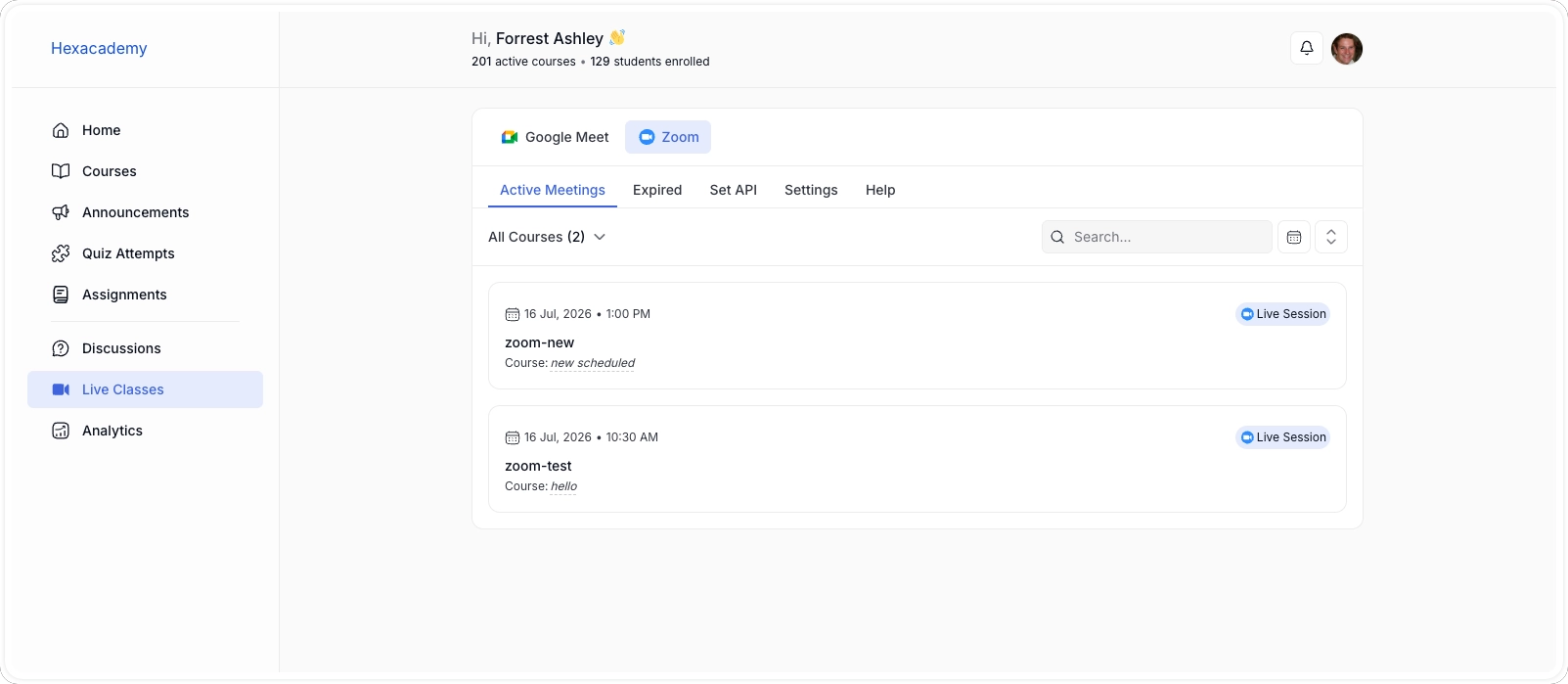Screen dimensions: 1568x684
Task: Click Live Session badge on zoom-new
Action: click(1283, 314)
